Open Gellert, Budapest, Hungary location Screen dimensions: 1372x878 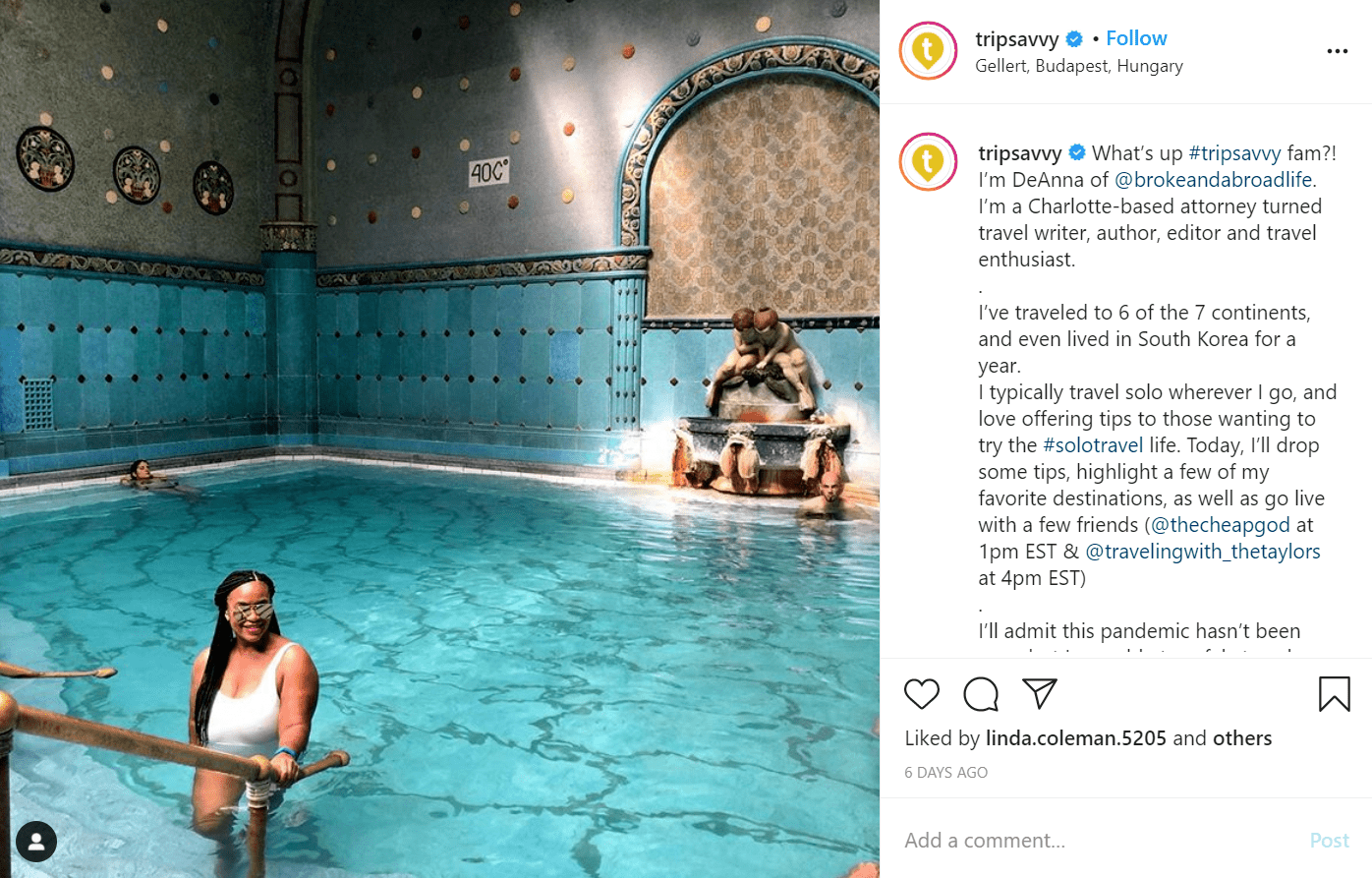[1079, 66]
